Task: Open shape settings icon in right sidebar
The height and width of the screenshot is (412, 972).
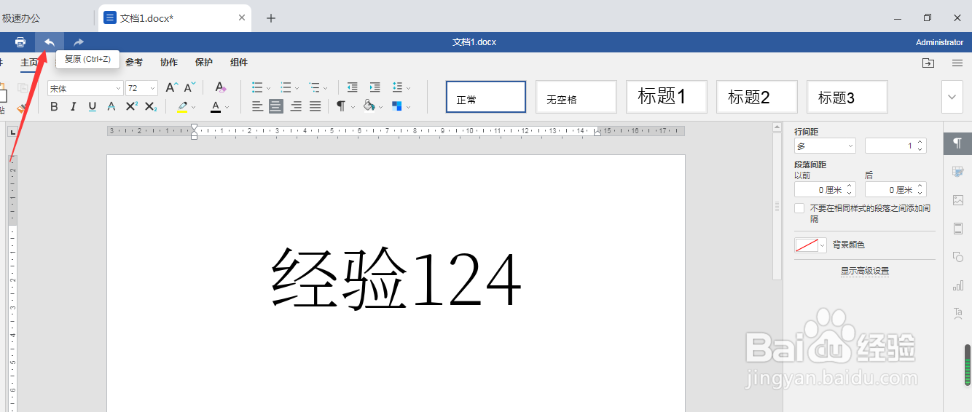Action: [958, 256]
